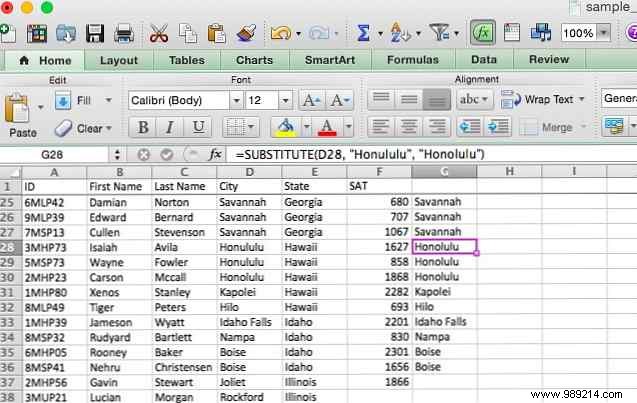Sort A to Z icon in toolbar
637x403 pixels.
[400, 32]
